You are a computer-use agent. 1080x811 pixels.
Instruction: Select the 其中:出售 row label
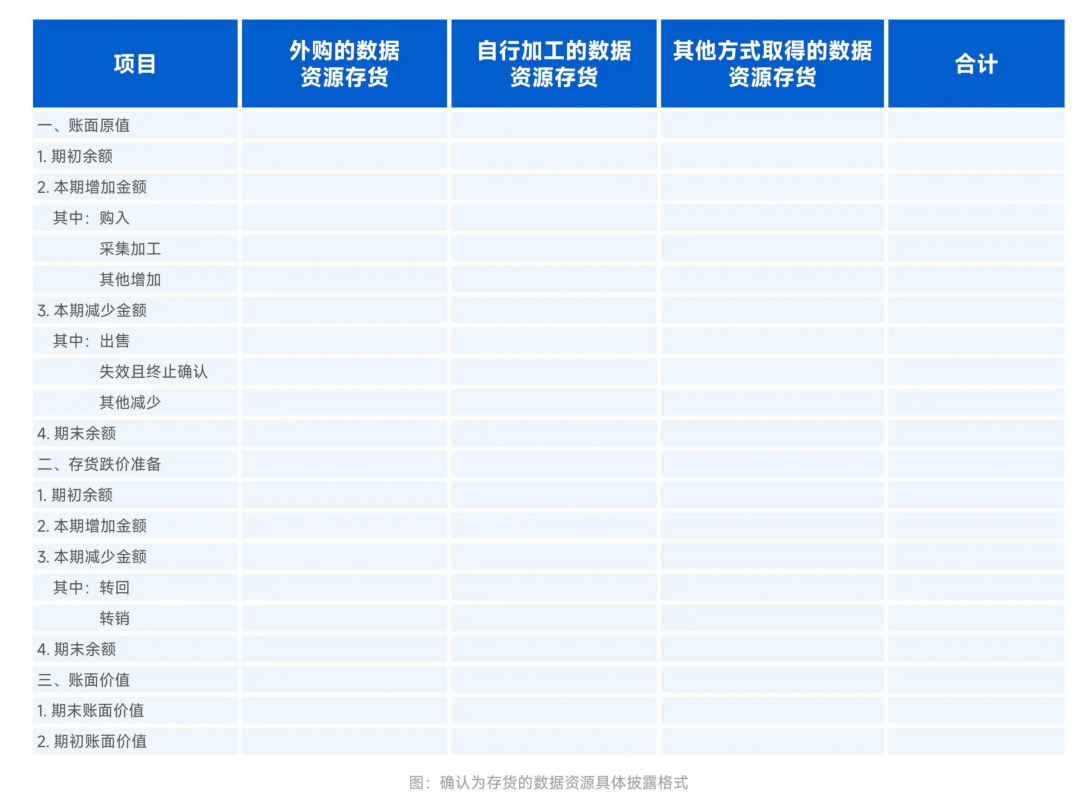click(x=91, y=341)
